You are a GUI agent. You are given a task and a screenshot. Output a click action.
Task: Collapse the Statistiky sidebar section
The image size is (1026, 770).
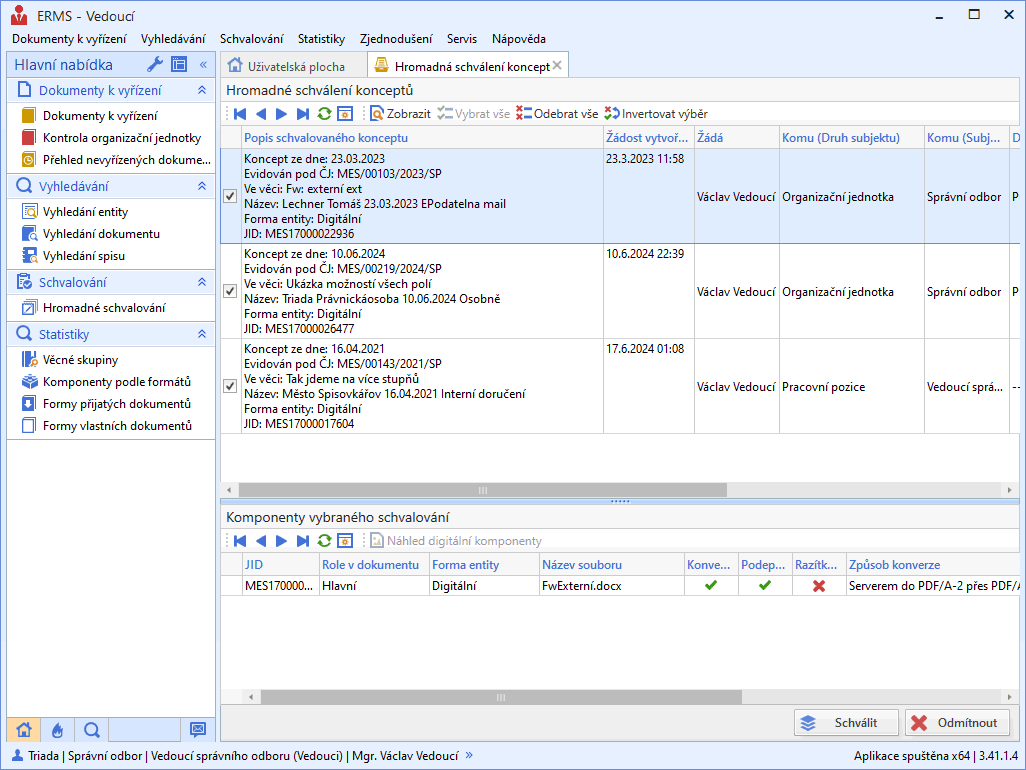(x=202, y=334)
